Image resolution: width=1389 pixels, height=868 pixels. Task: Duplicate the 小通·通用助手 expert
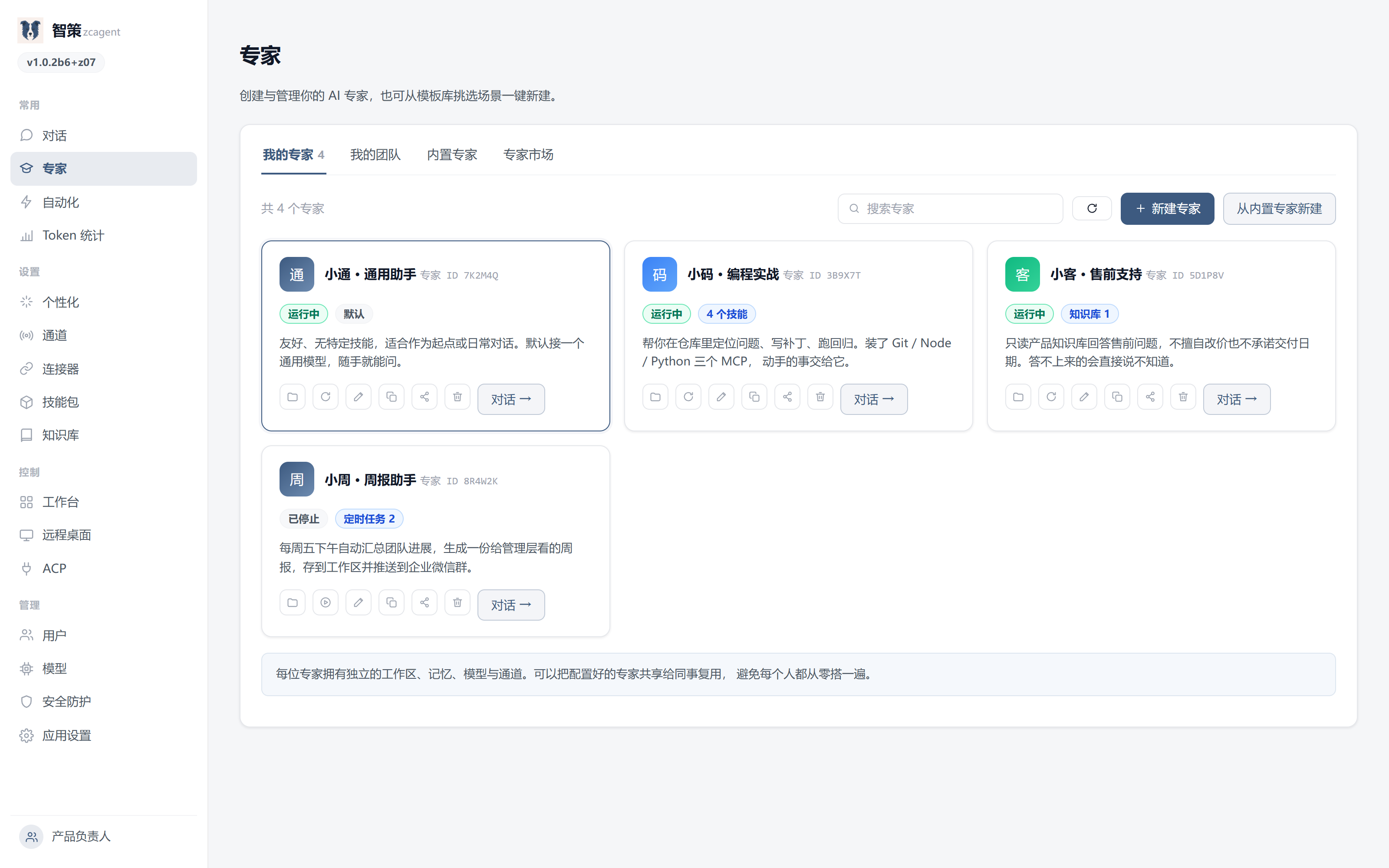pos(392,397)
